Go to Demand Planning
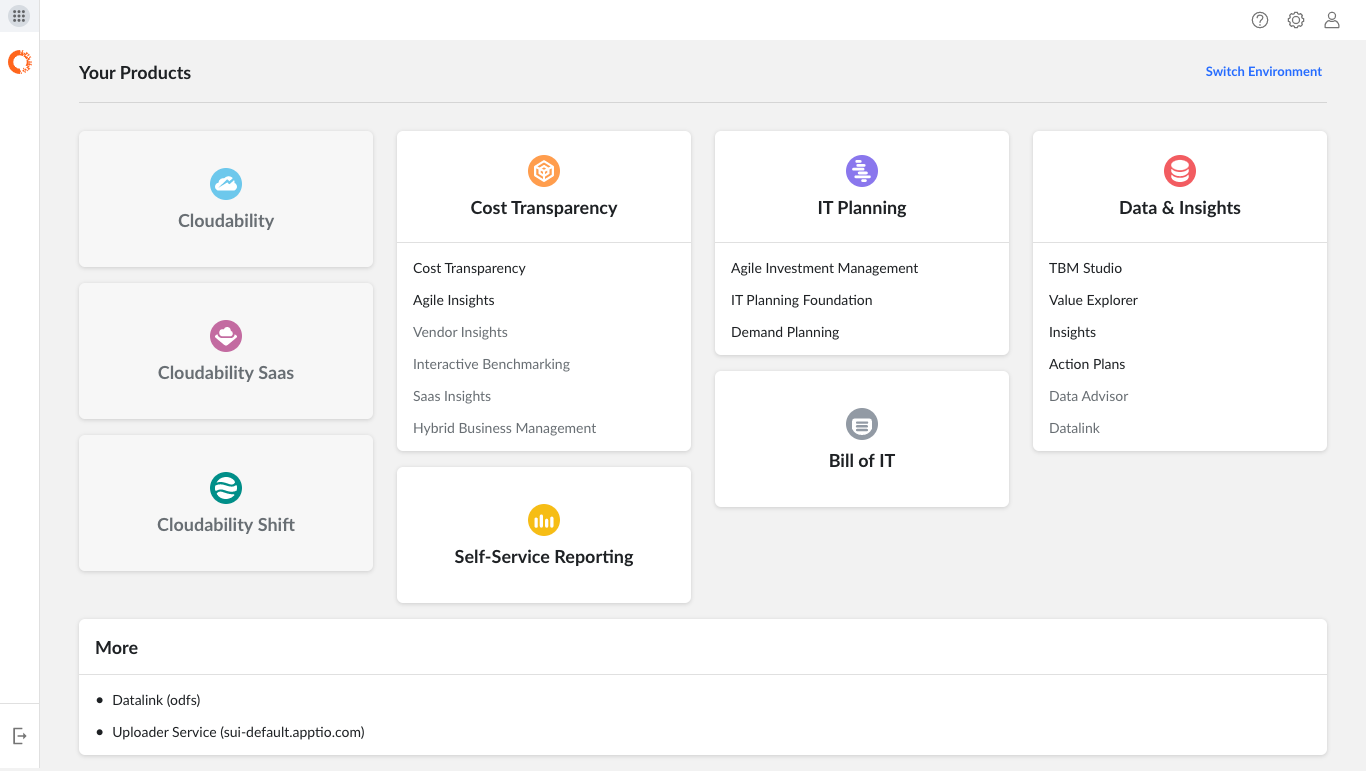Screen dimensions: 1366x771 point(785,332)
